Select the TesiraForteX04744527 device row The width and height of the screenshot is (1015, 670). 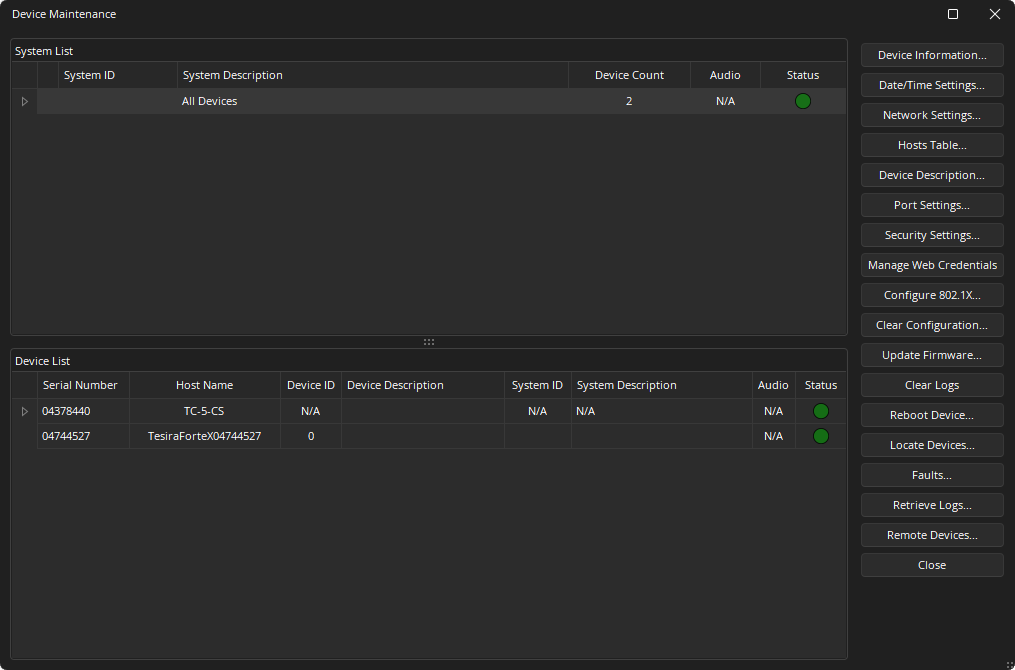click(x=204, y=436)
